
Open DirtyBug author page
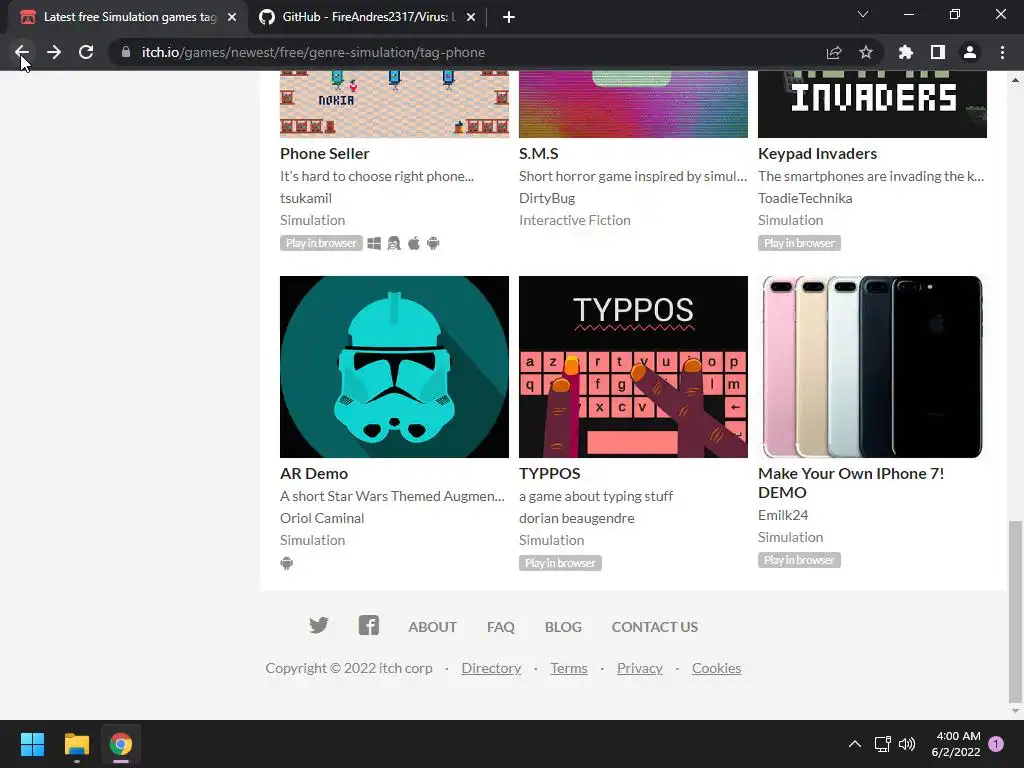(547, 198)
